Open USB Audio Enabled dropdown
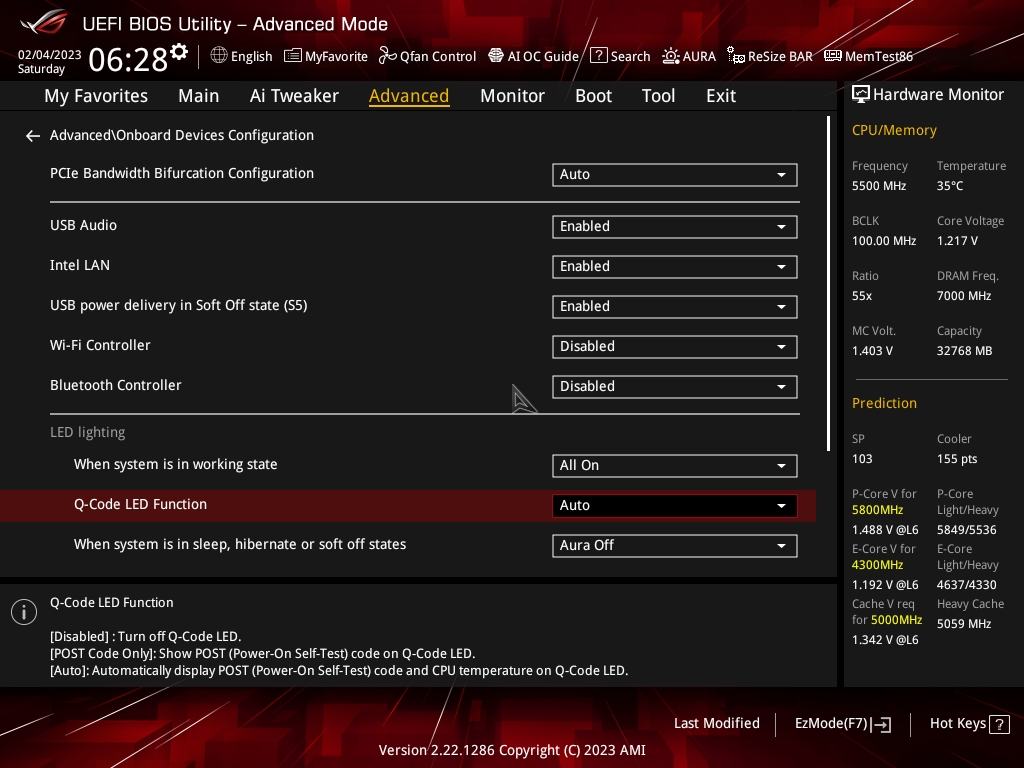 tap(675, 227)
